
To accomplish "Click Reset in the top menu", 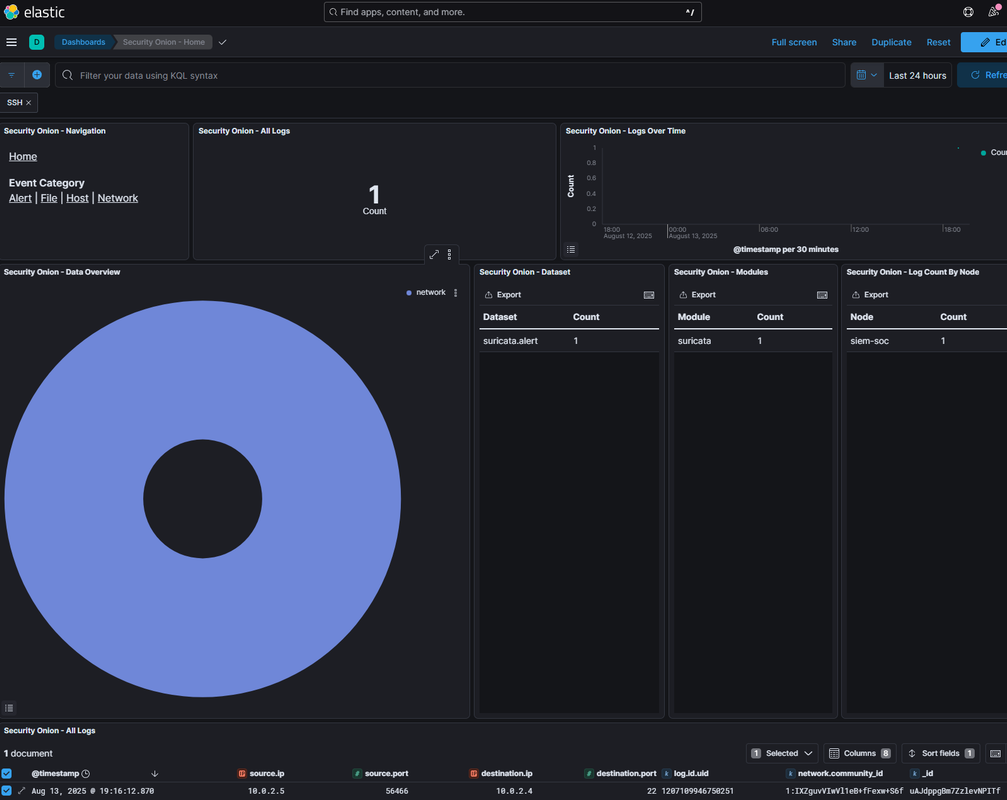I will [938, 42].
